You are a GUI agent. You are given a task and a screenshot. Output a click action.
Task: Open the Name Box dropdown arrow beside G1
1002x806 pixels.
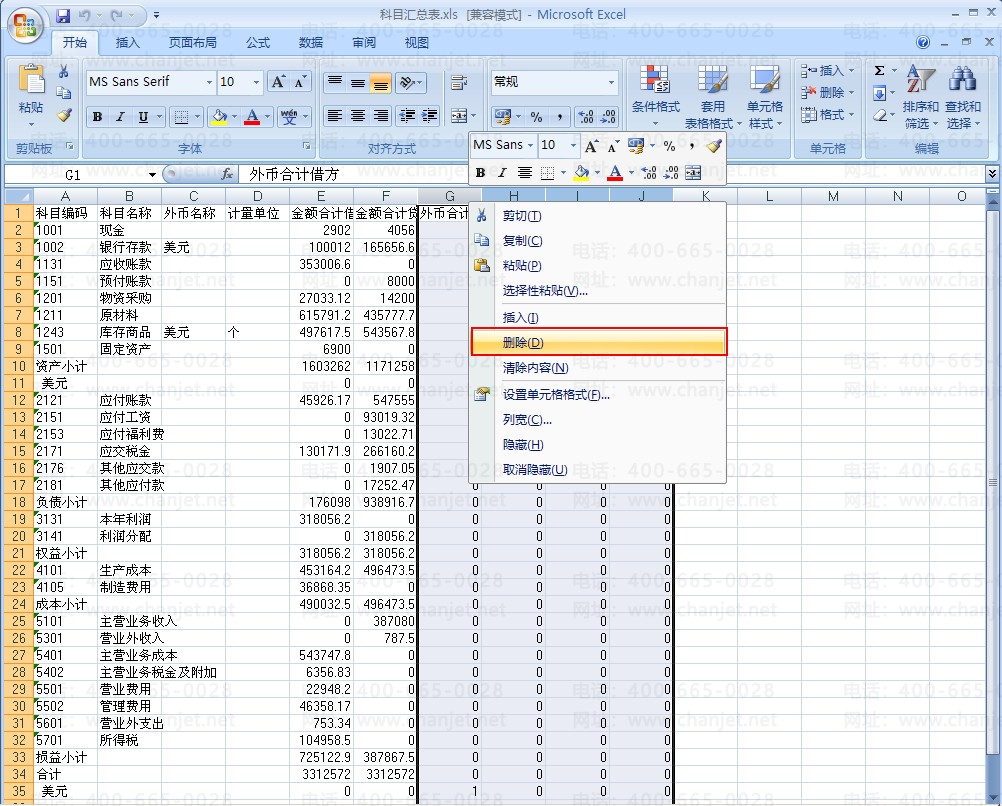tap(153, 174)
